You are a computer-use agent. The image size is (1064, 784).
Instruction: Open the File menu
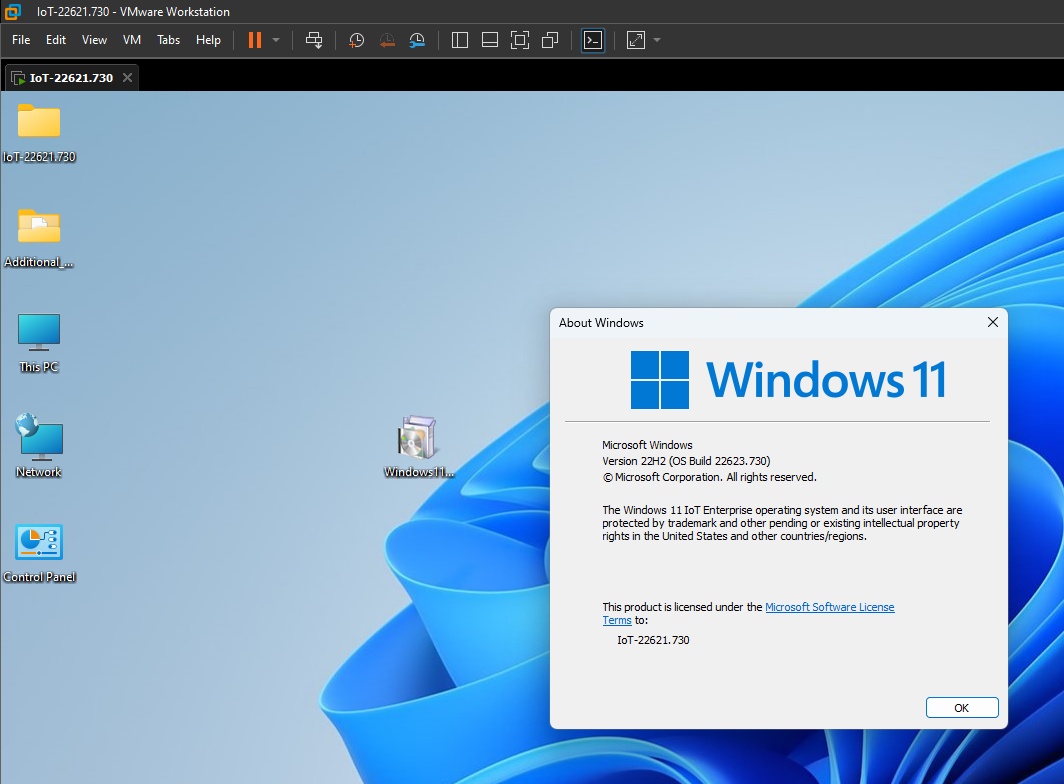click(x=21, y=40)
